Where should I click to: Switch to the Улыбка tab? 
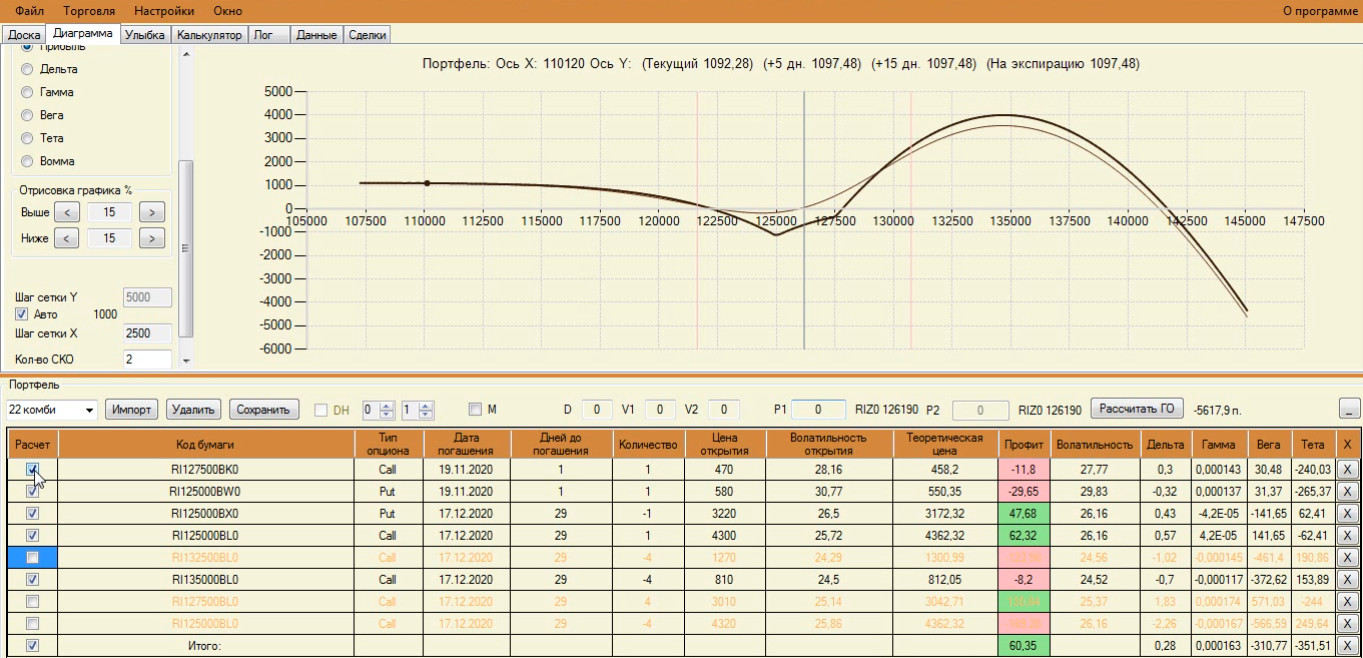coord(146,35)
